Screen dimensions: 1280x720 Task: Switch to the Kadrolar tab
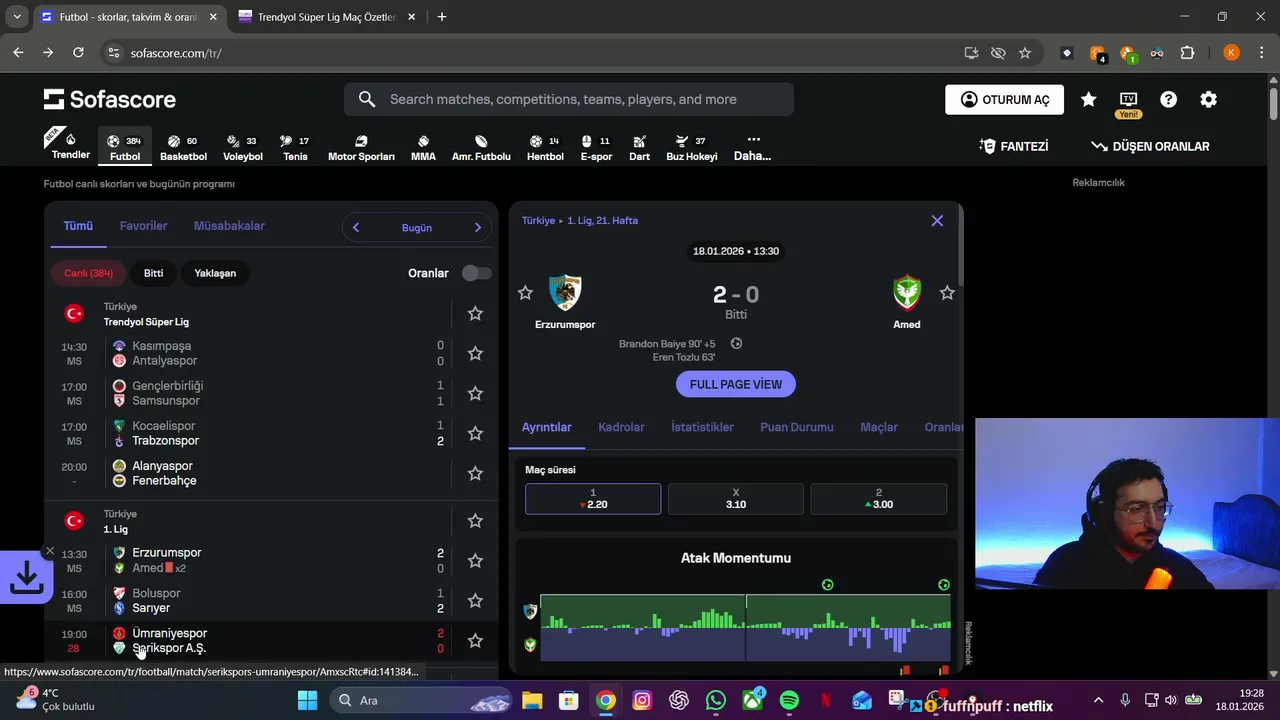pos(621,427)
